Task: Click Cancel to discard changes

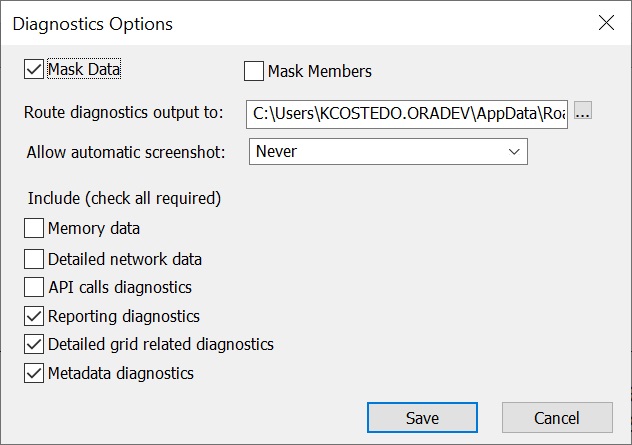Action: coord(556,418)
